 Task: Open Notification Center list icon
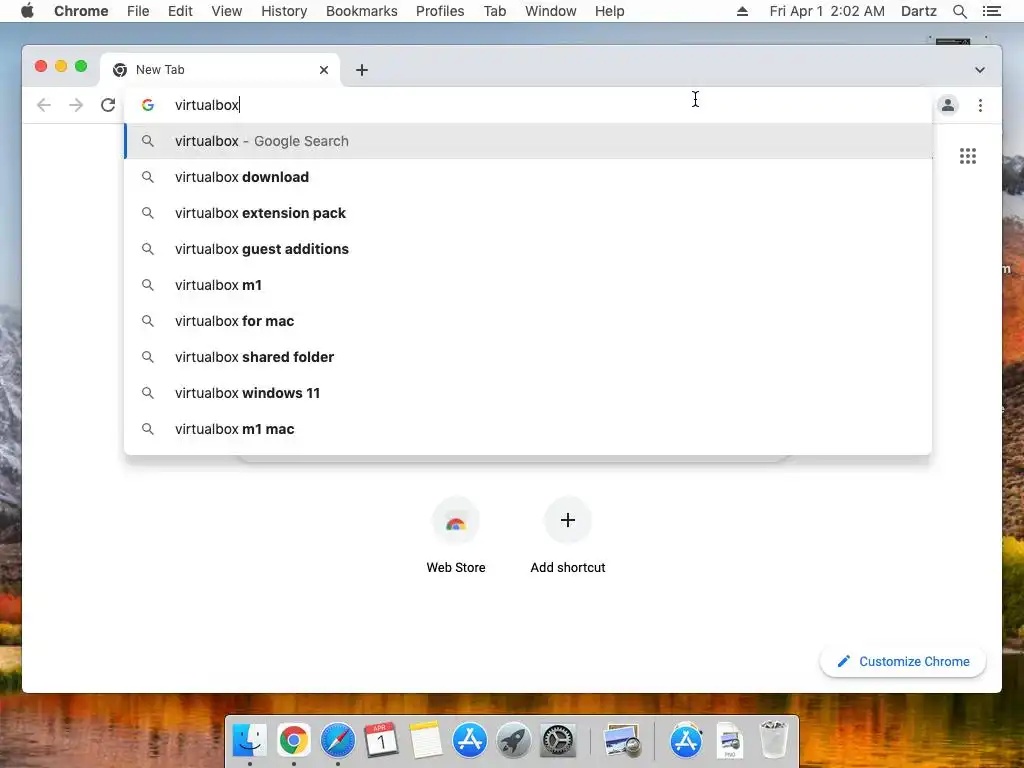click(x=992, y=11)
